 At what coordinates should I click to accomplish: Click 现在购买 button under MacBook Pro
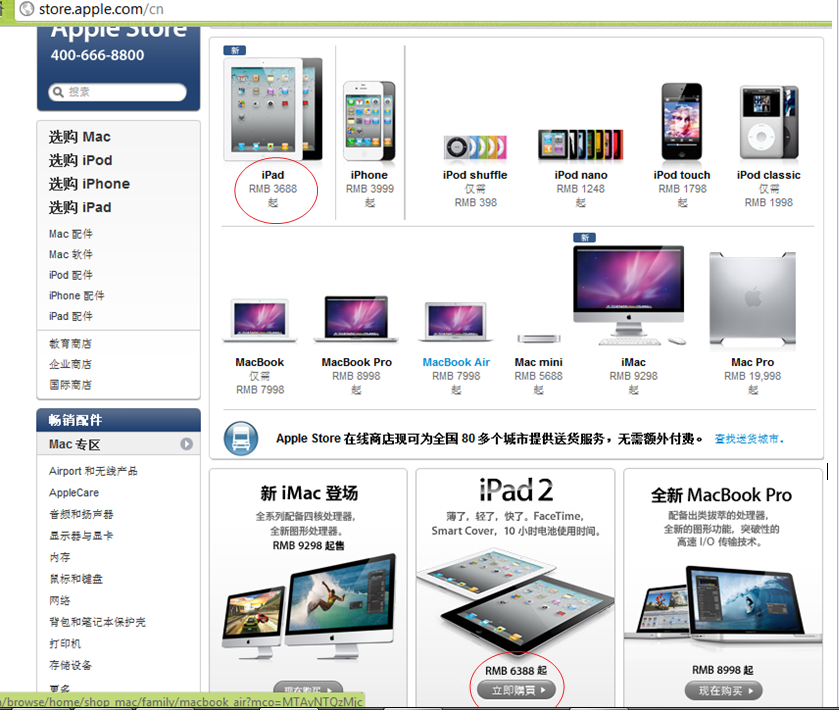[x=723, y=691]
